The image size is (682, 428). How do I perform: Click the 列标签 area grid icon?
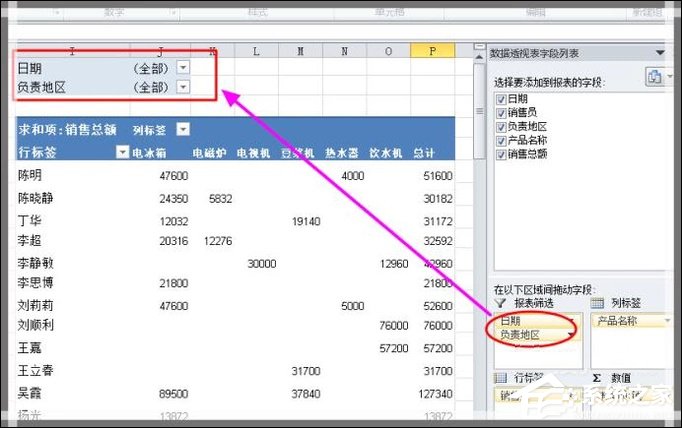[596, 301]
